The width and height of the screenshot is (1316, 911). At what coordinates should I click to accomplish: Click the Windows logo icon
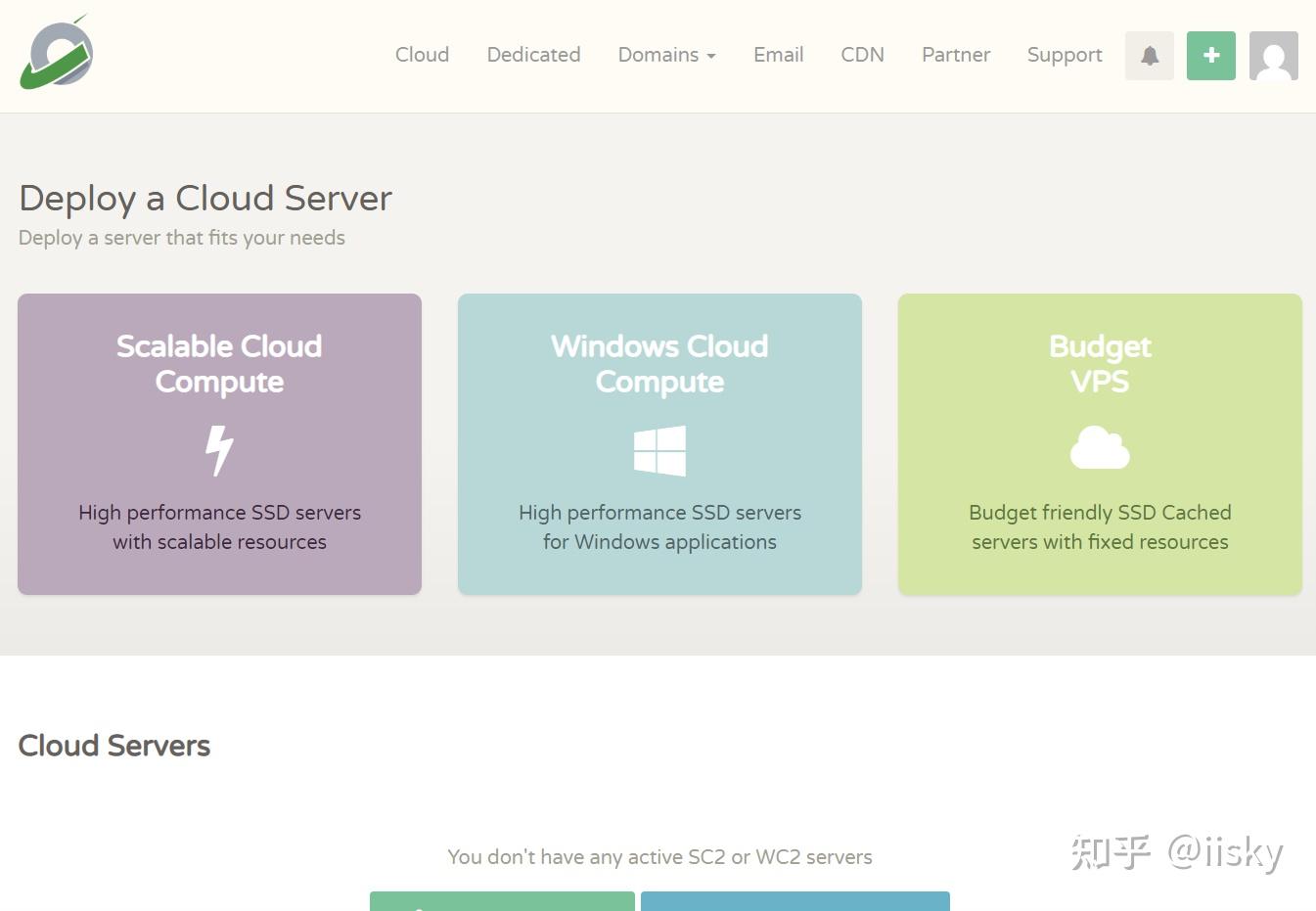click(659, 450)
